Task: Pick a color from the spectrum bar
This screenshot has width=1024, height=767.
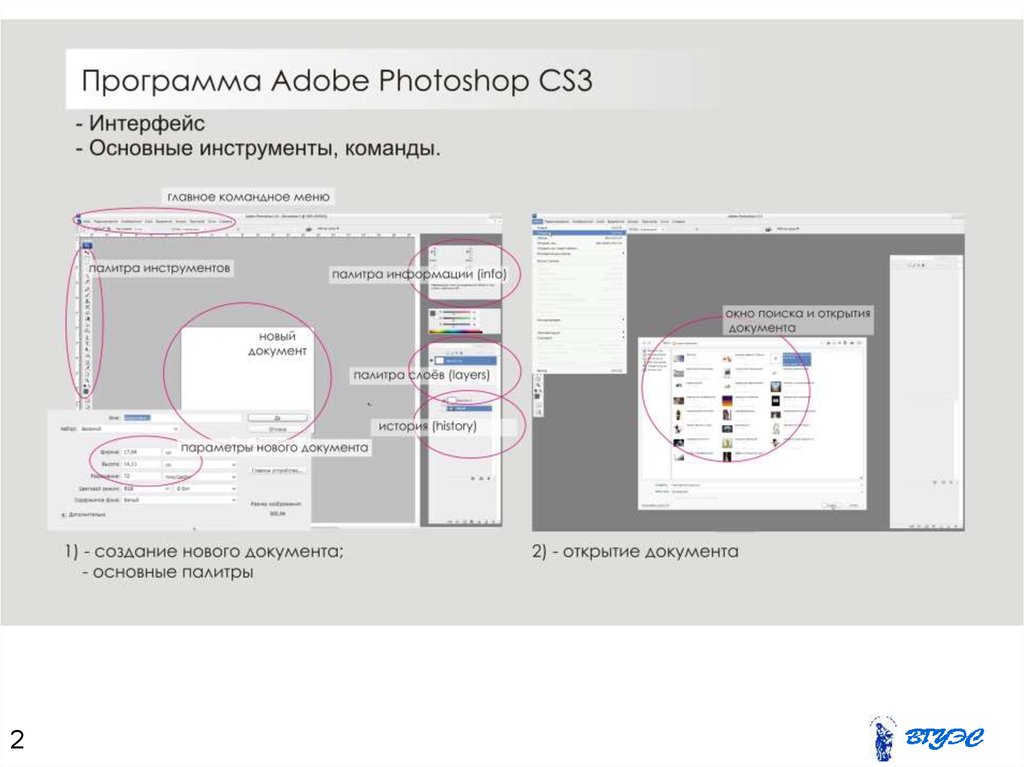Action: 456,332
